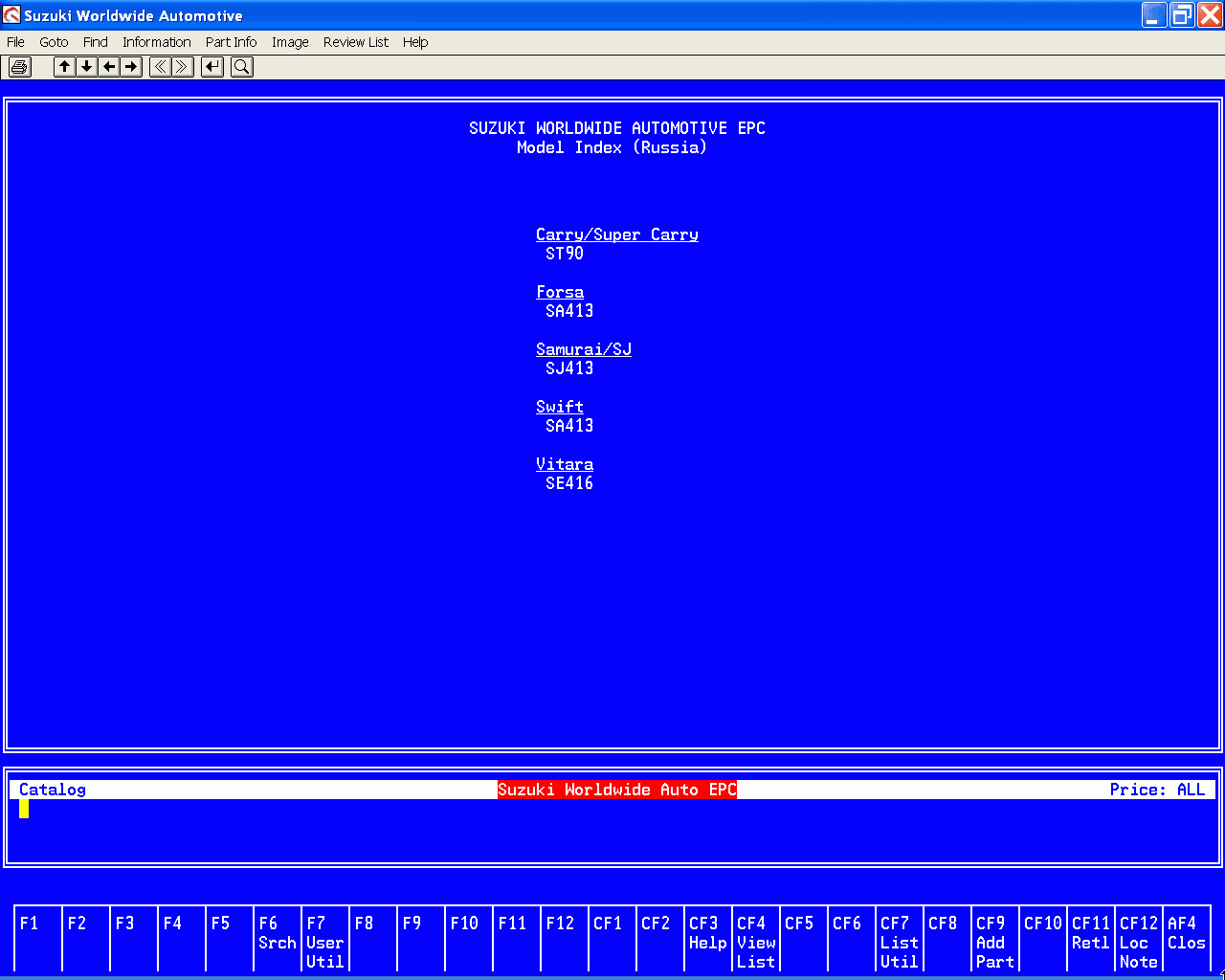This screenshot has height=980, width=1225.
Task: Open the Review List menu
Action: tap(356, 42)
